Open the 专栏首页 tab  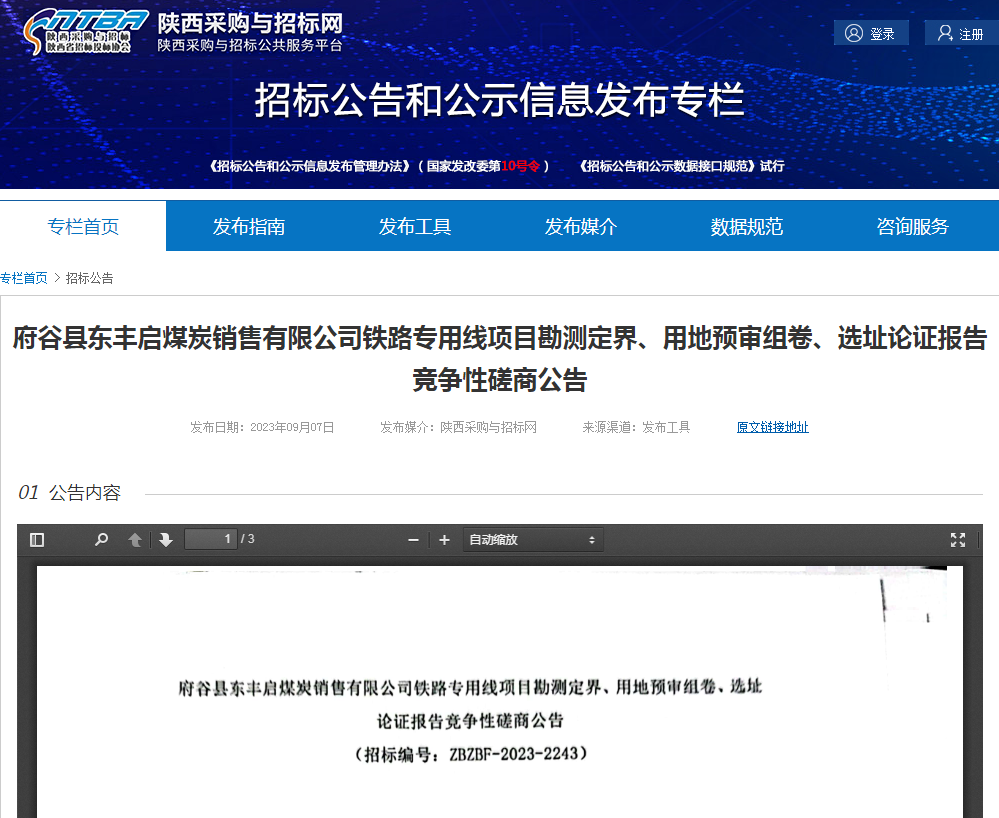point(83,226)
